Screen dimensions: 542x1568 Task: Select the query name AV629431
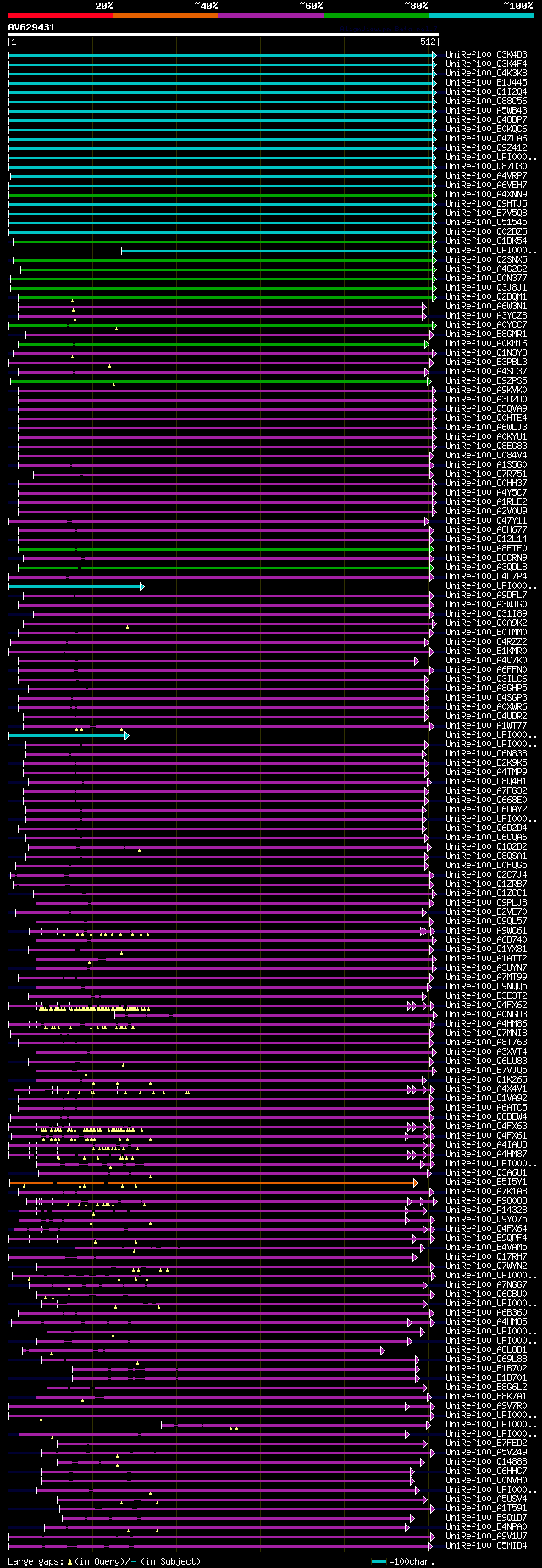[x=31, y=27]
